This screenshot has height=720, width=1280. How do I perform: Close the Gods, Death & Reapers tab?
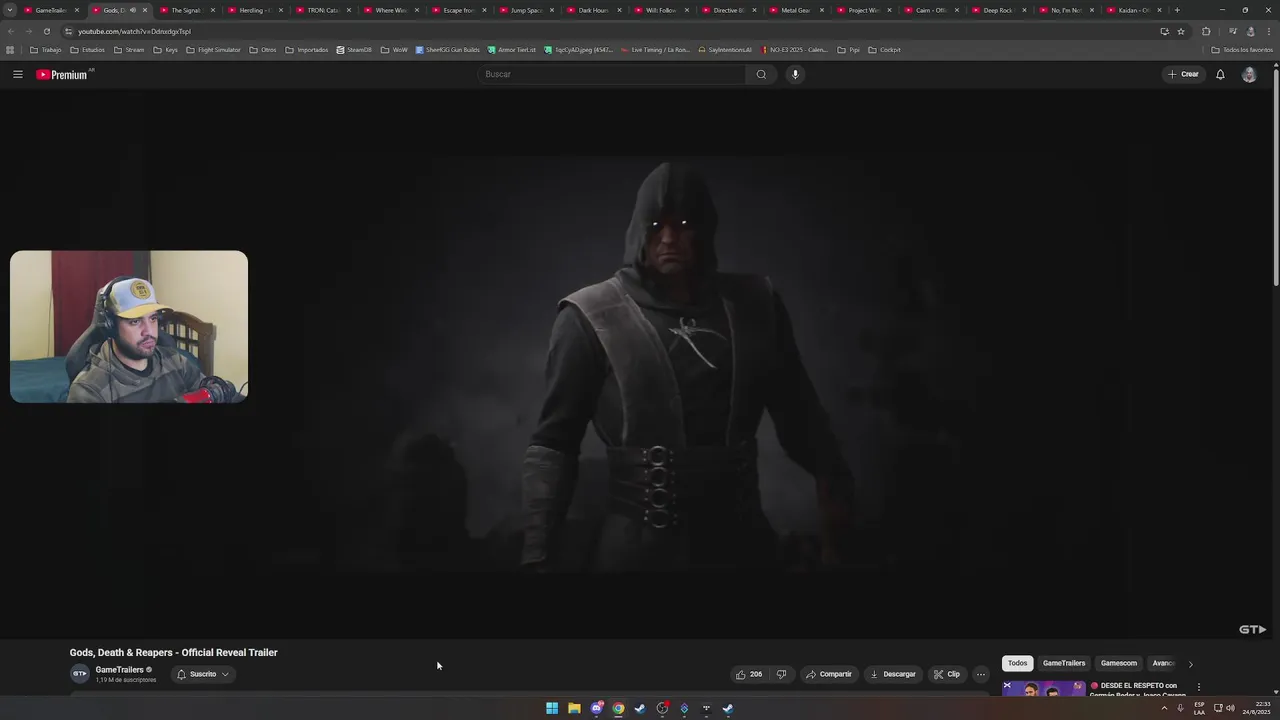(145, 10)
